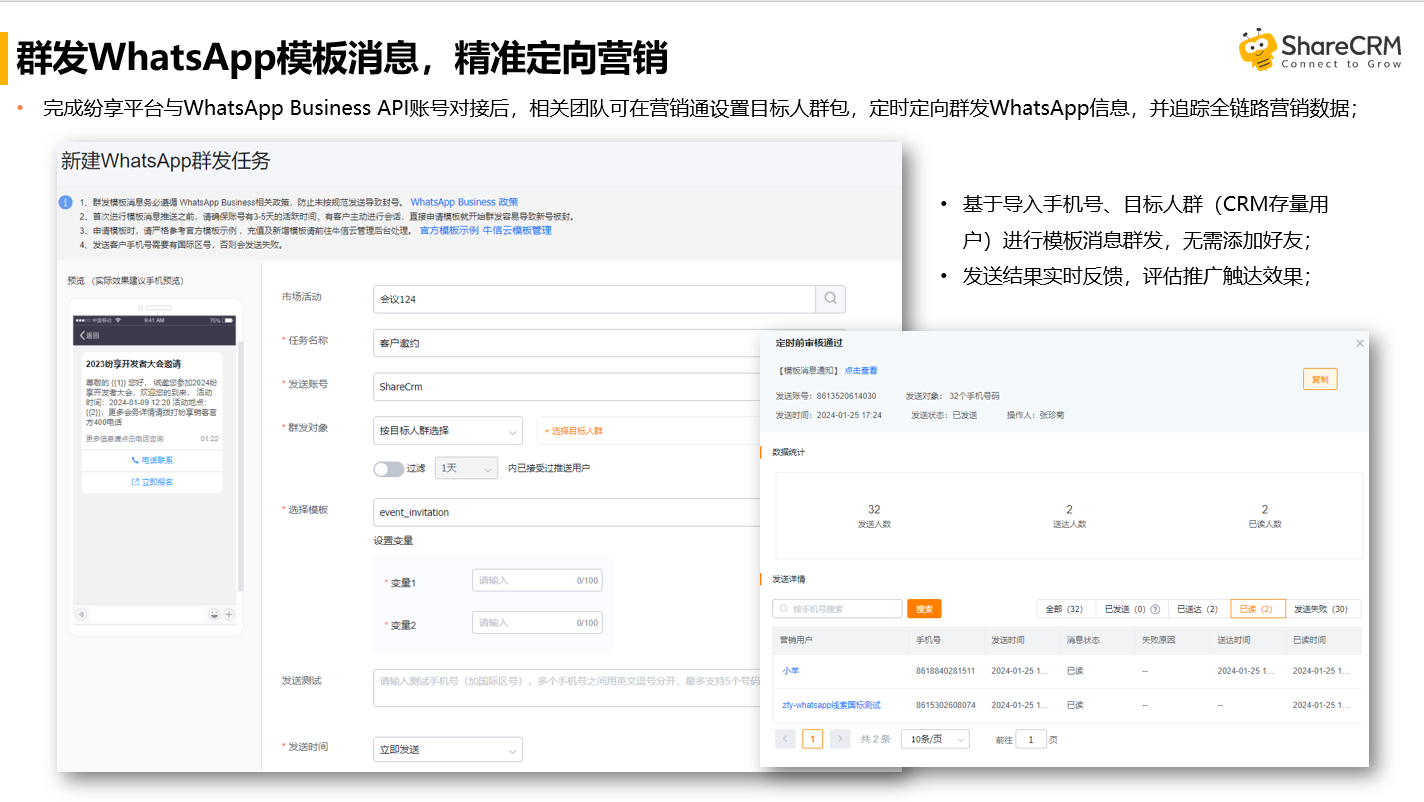Open user zfy-whatsapp线索国标测试
This screenshot has width=1424, height=802.
pos(831,705)
